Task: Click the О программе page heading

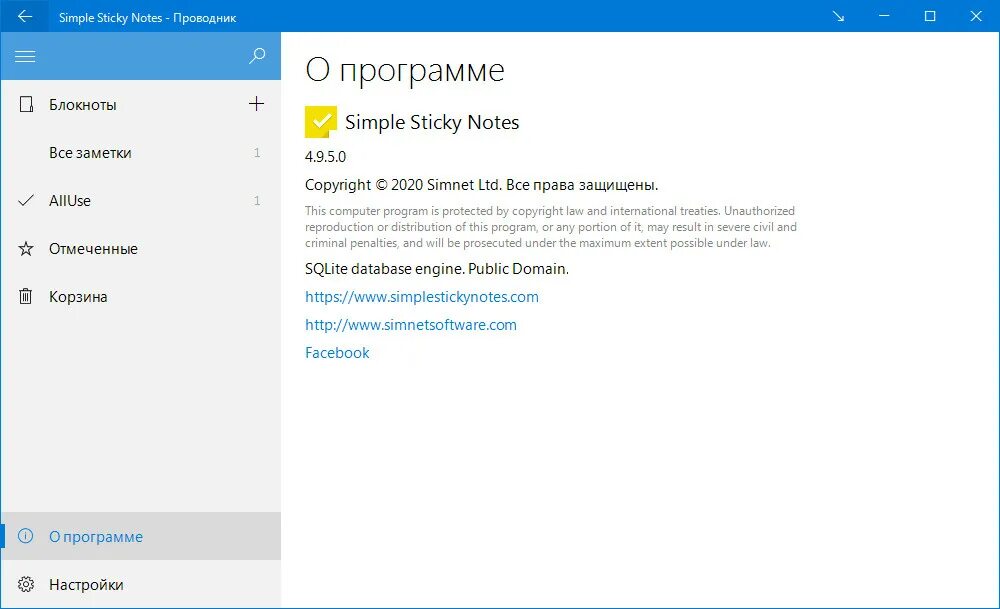Action: coord(404,71)
